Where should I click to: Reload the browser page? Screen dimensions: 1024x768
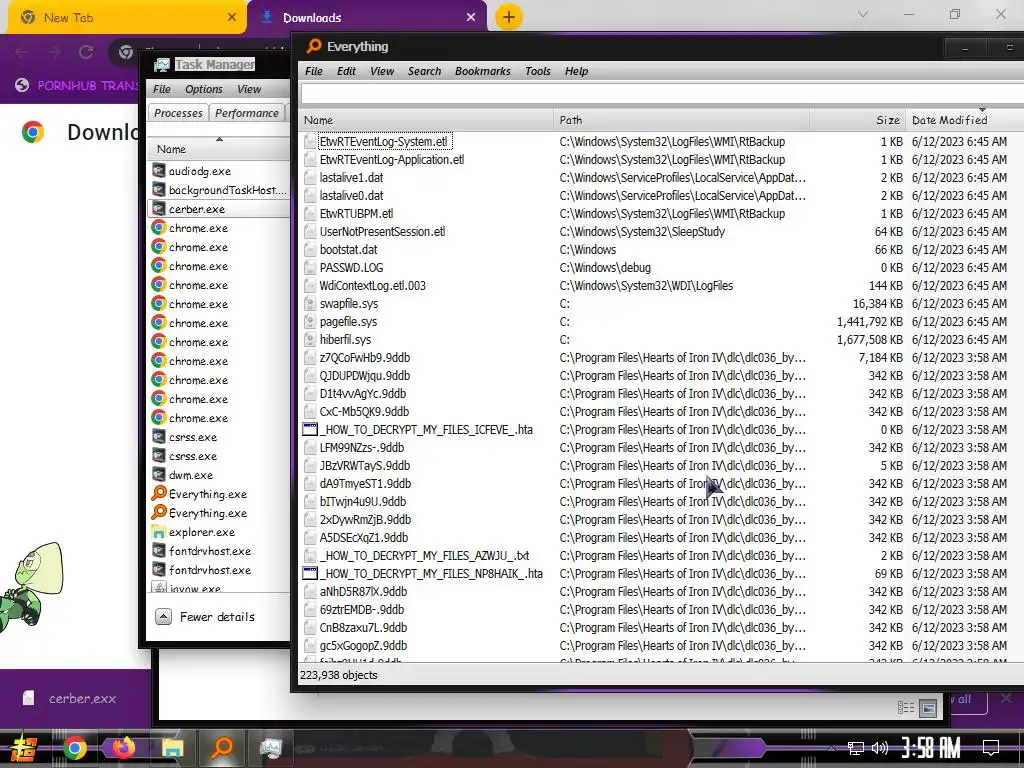point(86,52)
